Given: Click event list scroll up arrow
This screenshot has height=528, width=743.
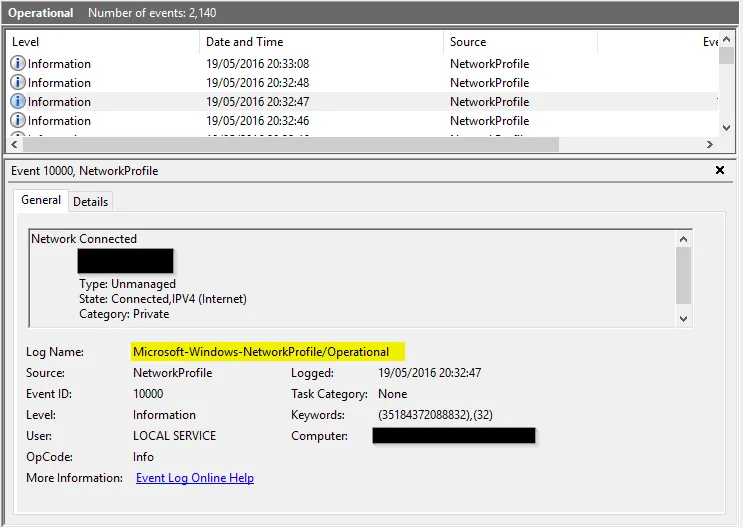Looking at the screenshot, I should pos(726,39).
